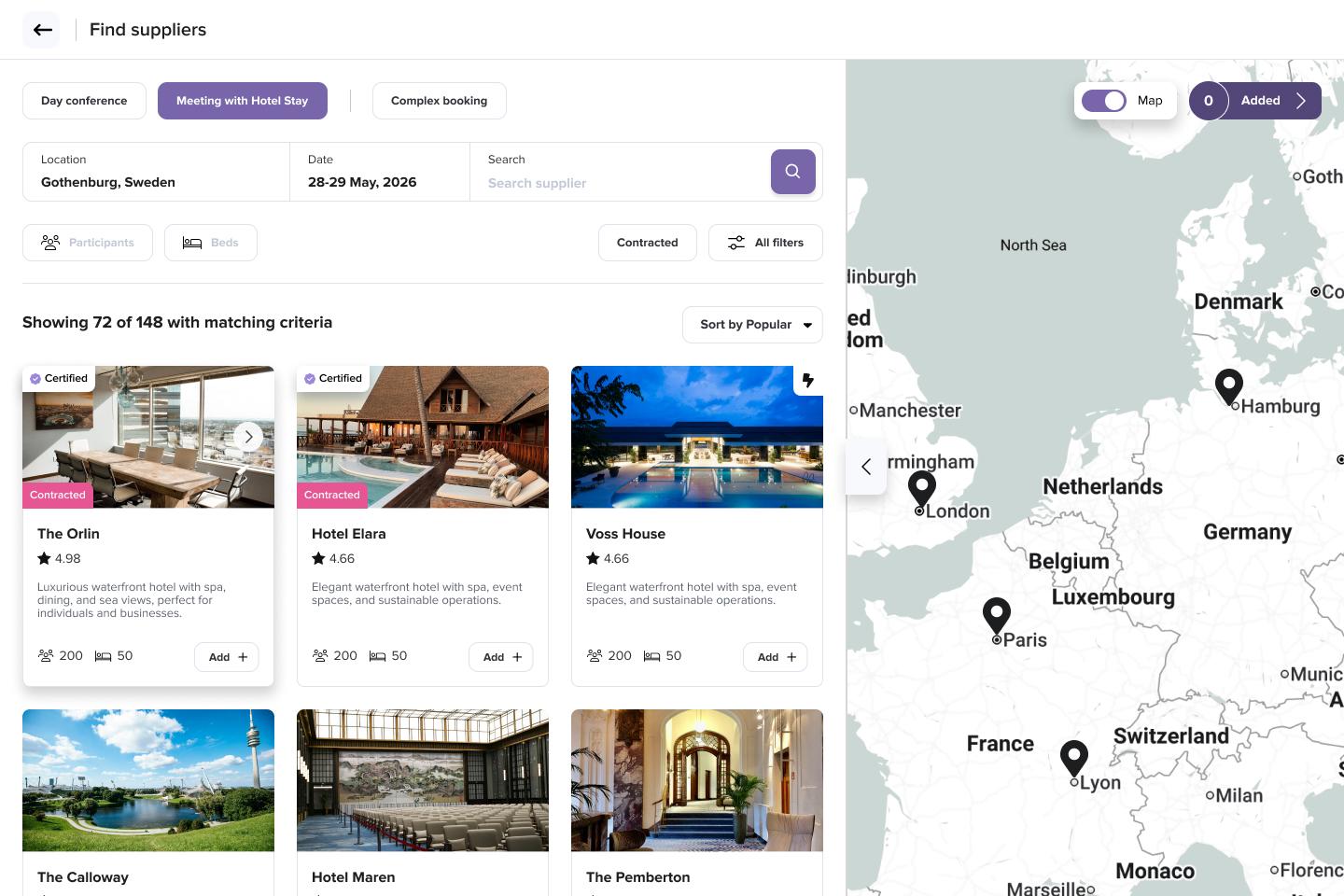
Task: Click participants icon on Voss House card
Action: click(x=595, y=656)
